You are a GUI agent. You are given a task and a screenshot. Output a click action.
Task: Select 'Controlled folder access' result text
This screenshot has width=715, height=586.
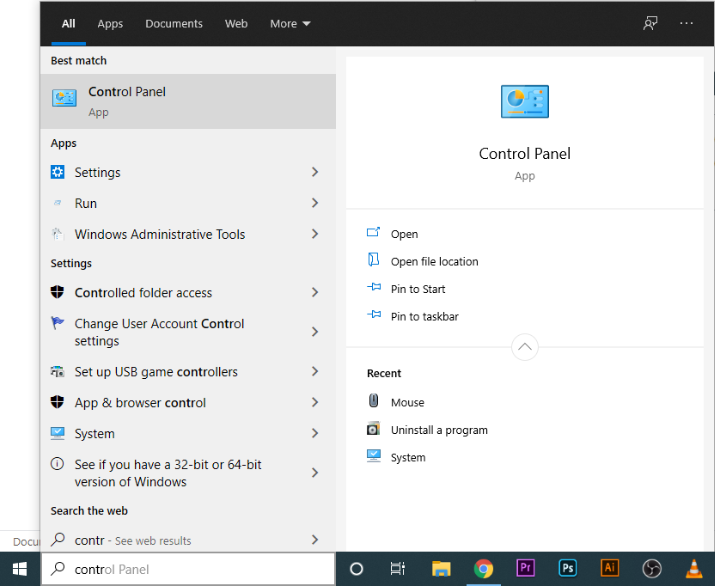tap(143, 293)
